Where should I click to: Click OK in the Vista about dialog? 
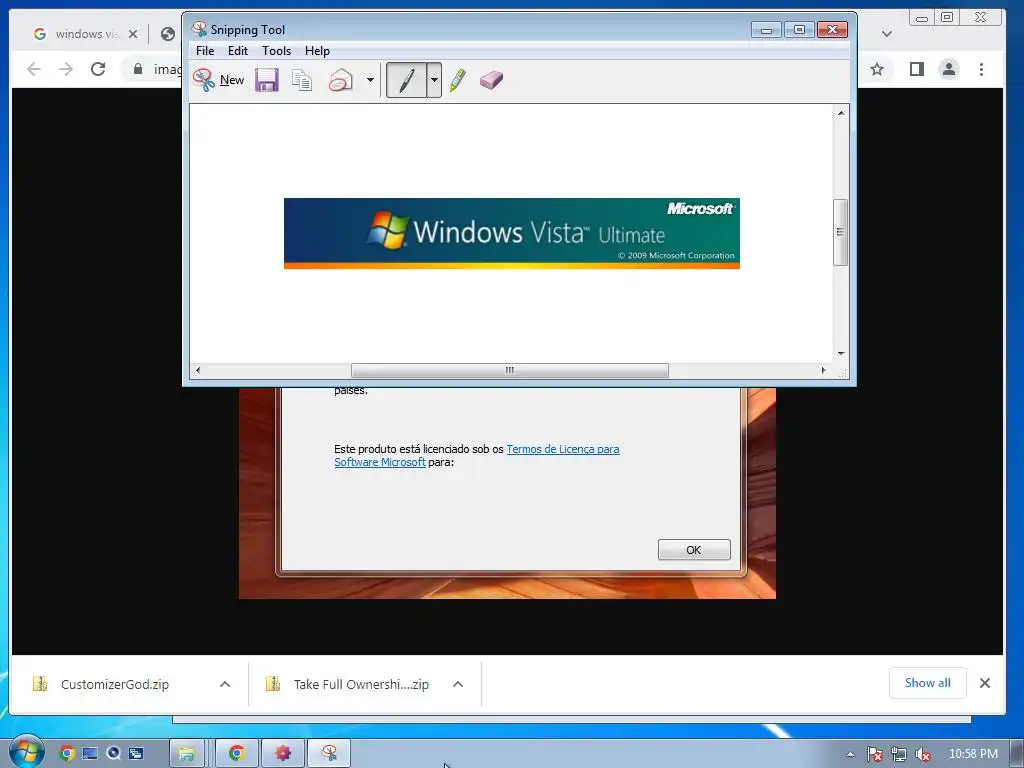point(694,550)
